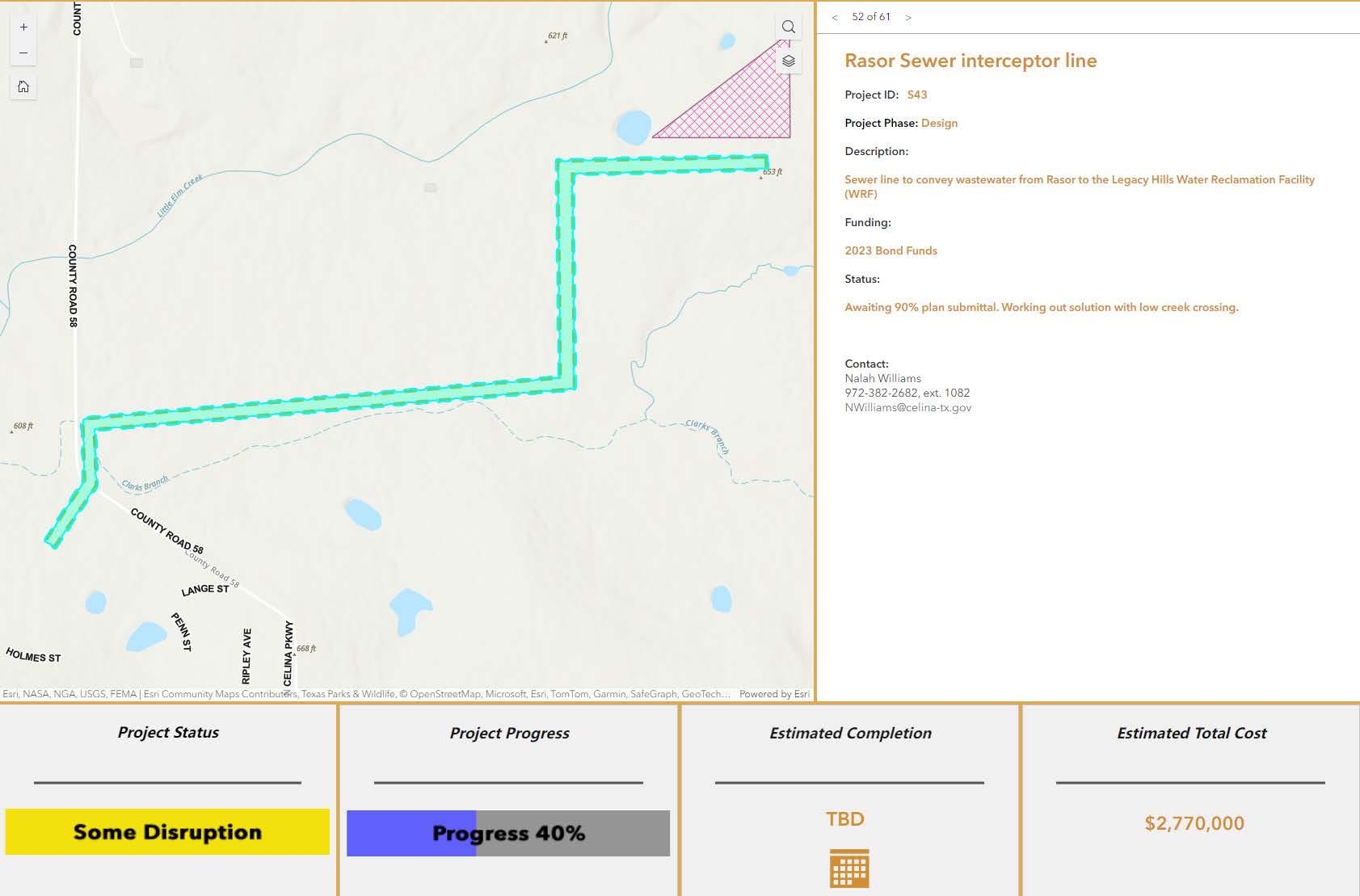Go to the next project record
The image size is (1360, 896).
click(908, 17)
